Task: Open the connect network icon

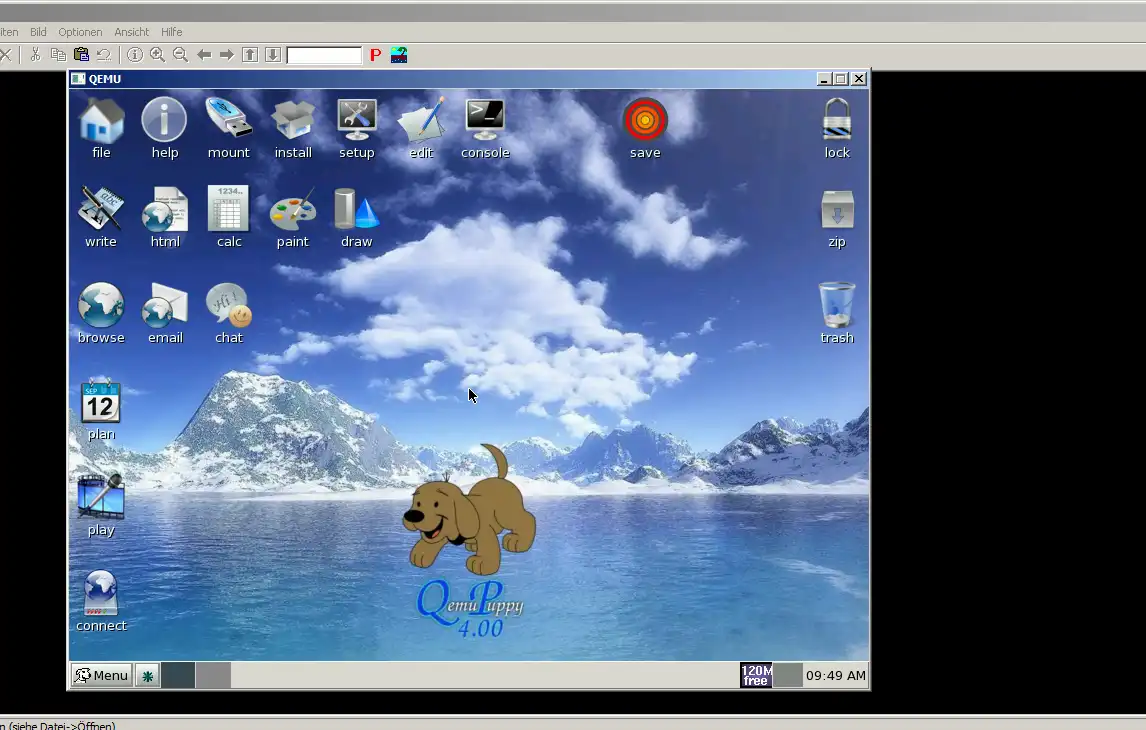Action: [x=101, y=593]
